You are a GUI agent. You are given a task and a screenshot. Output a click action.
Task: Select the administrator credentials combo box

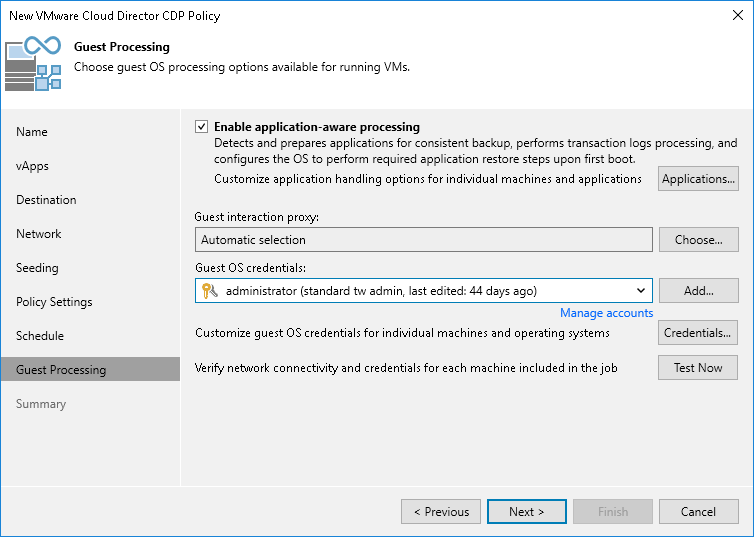424,290
